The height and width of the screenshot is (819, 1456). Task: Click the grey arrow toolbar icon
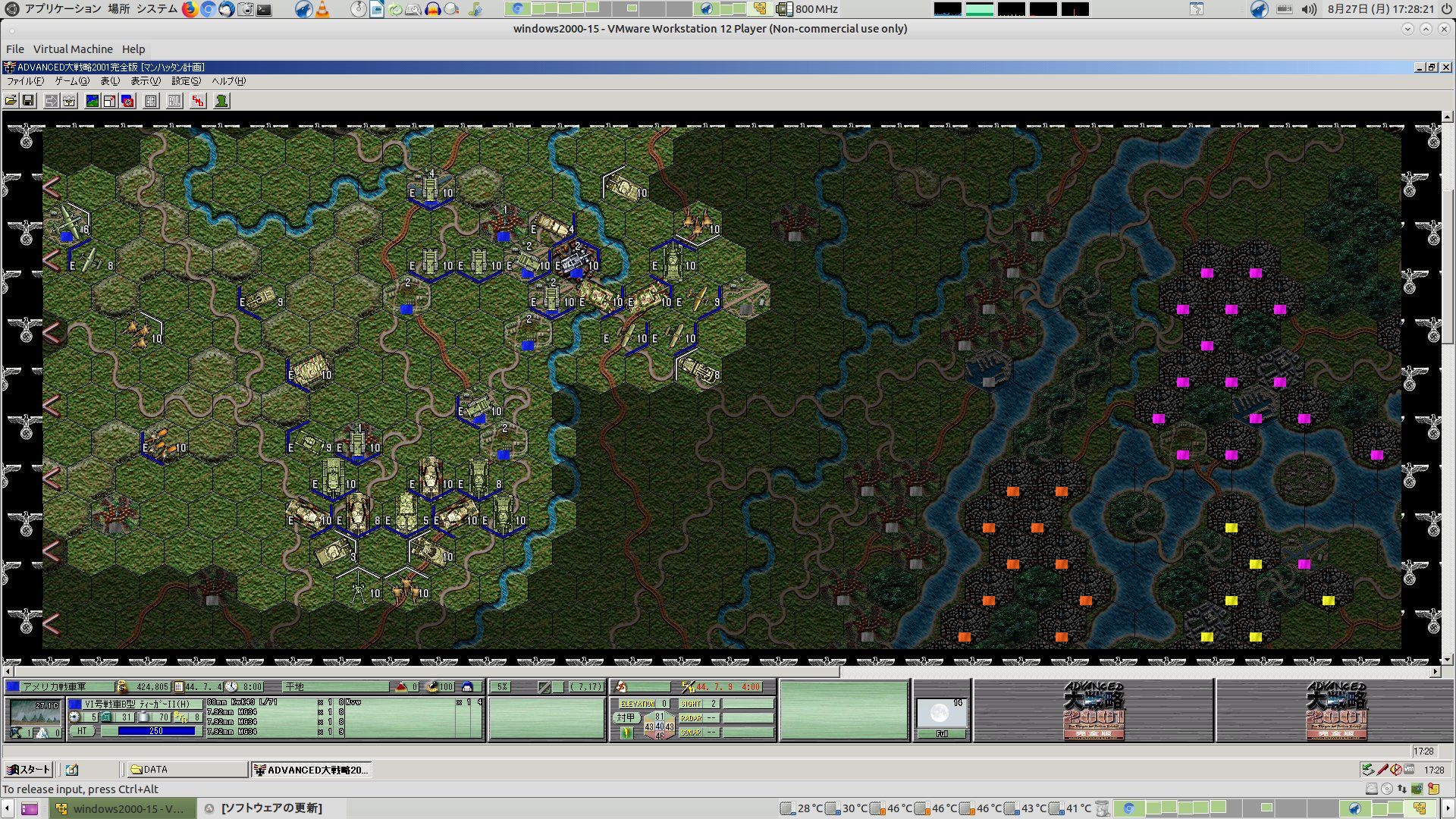point(52,101)
